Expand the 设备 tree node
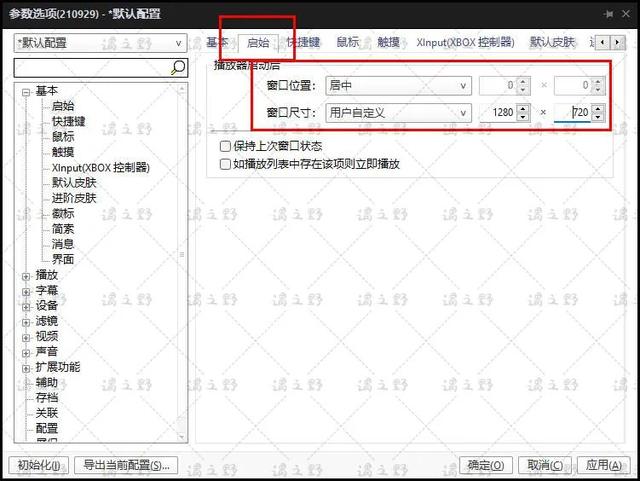The width and height of the screenshot is (640, 481). [26, 307]
